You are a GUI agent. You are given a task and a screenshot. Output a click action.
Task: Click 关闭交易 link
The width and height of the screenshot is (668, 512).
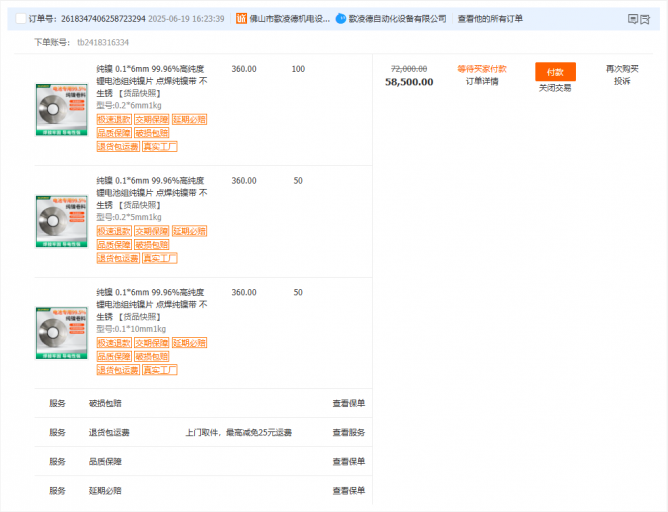pos(555,88)
